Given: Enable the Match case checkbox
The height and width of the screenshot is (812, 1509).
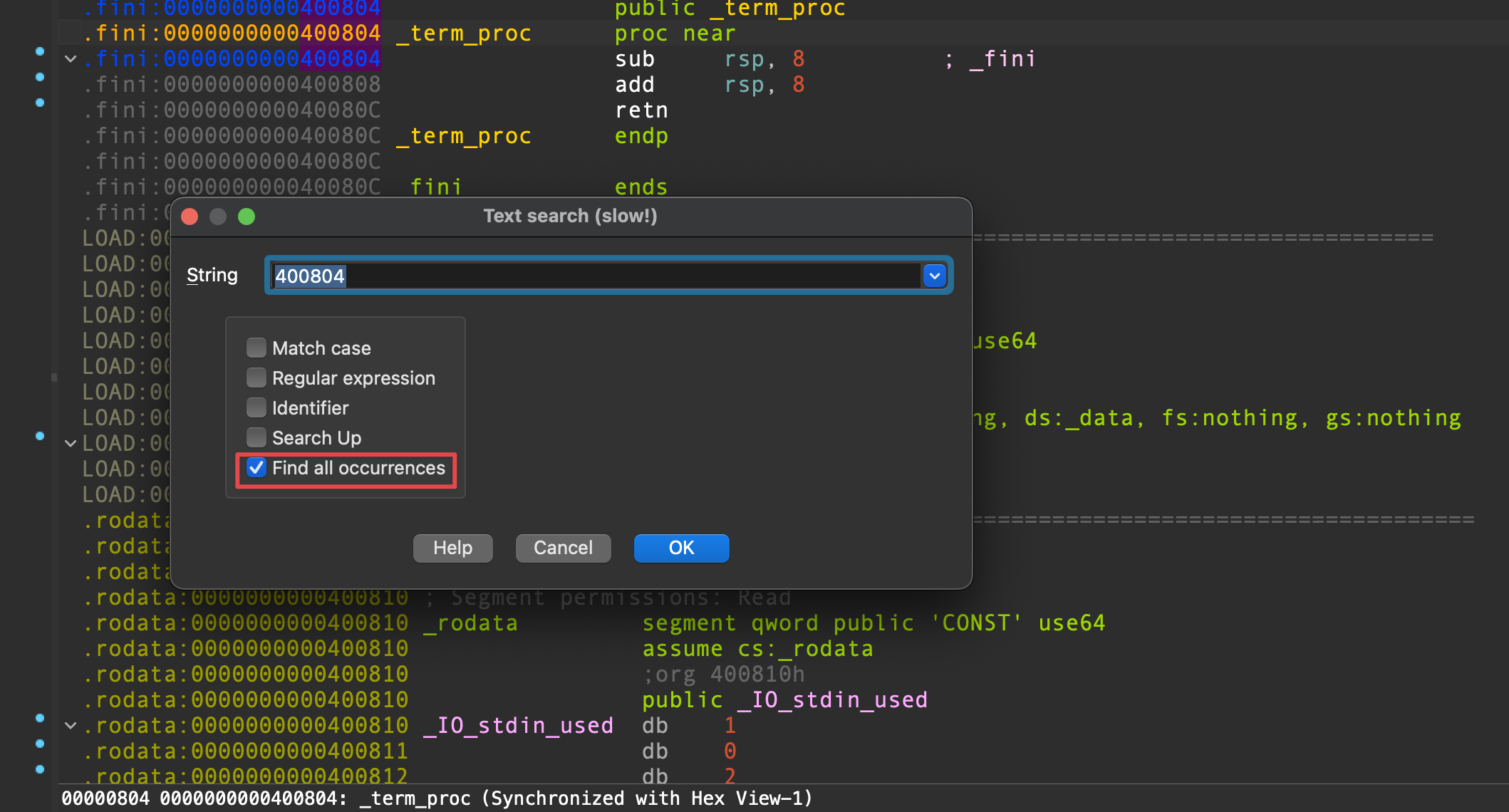Looking at the screenshot, I should click(256, 348).
